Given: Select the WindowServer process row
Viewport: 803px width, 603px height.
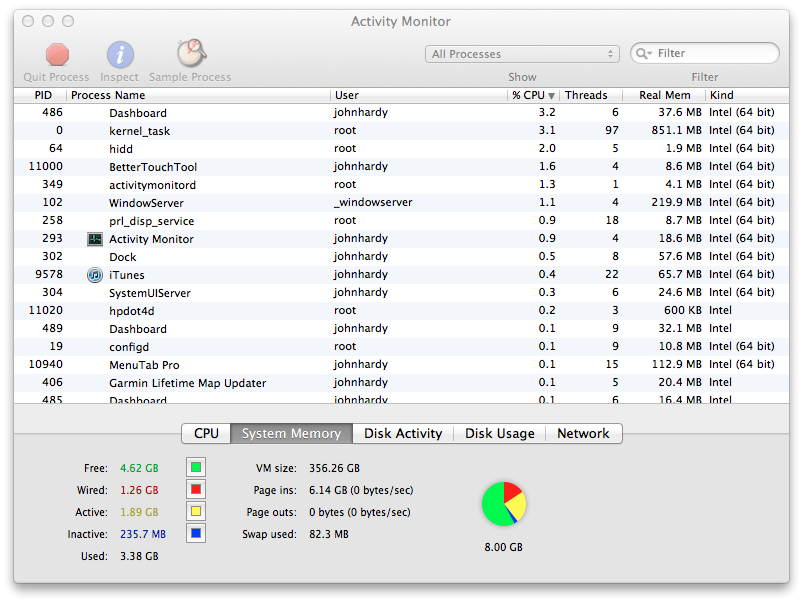Looking at the screenshot, I should (x=402, y=202).
